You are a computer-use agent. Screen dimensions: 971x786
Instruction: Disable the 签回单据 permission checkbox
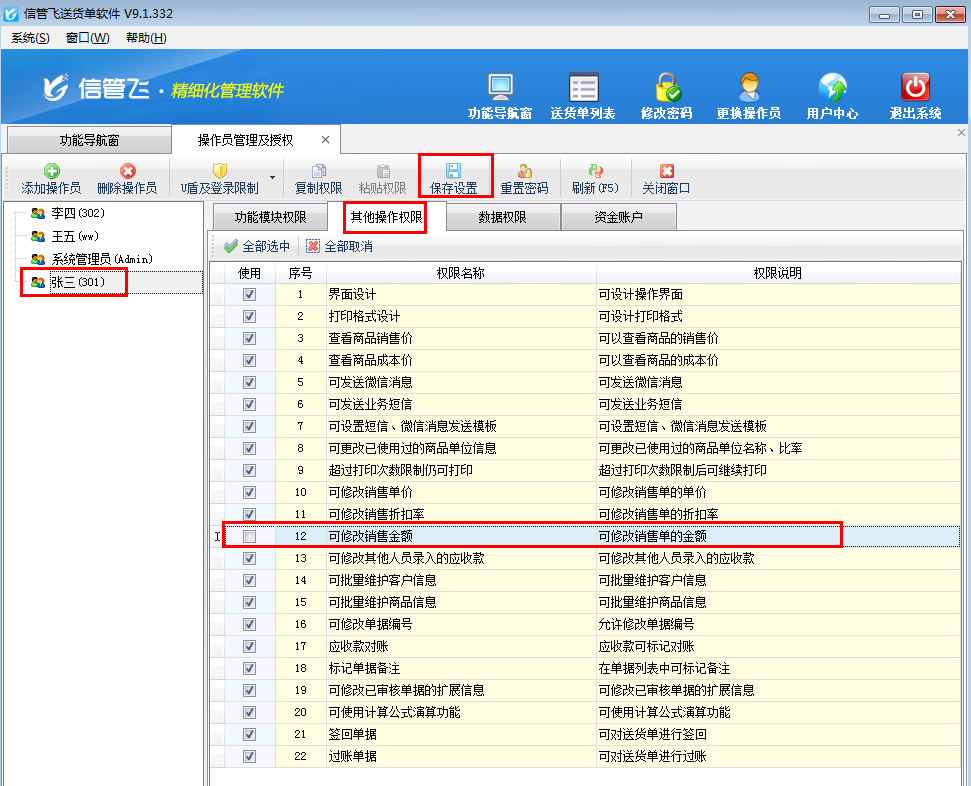[248, 734]
